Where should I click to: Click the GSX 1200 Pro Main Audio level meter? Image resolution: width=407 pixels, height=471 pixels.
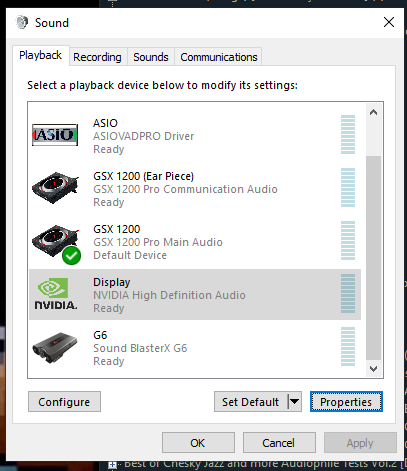348,241
